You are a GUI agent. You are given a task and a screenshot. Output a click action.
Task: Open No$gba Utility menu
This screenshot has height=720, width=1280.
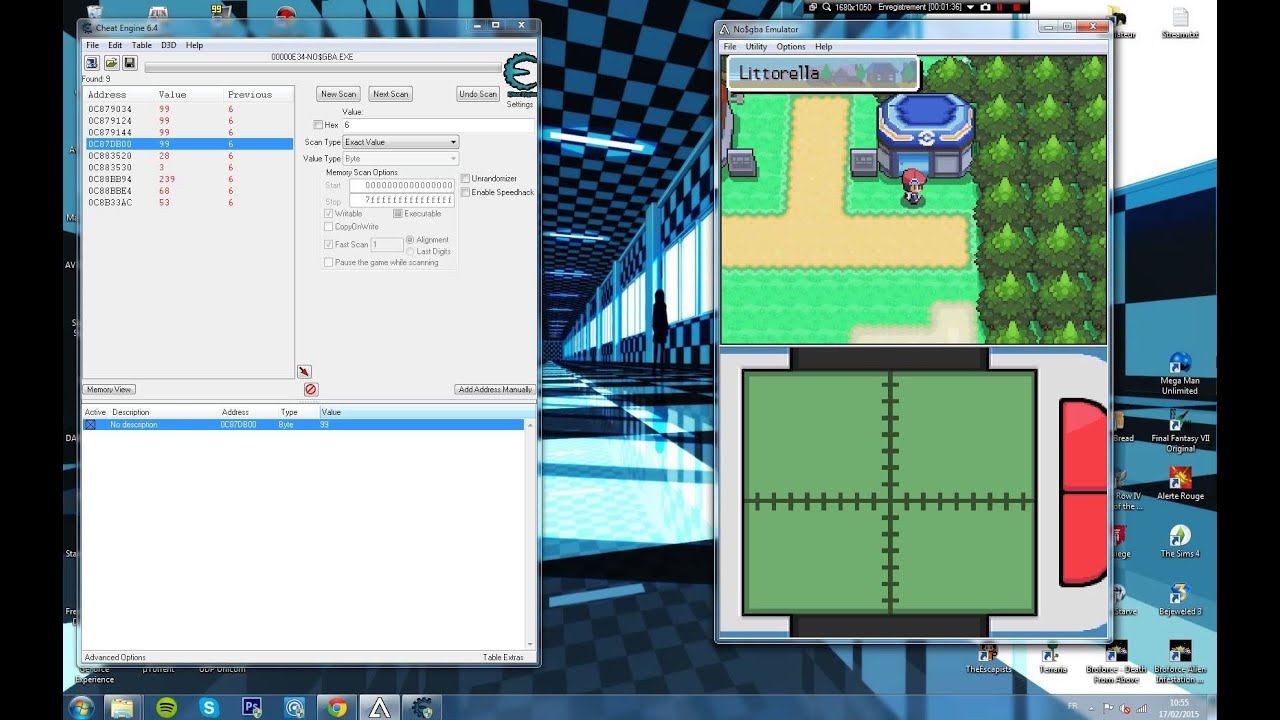756,47
